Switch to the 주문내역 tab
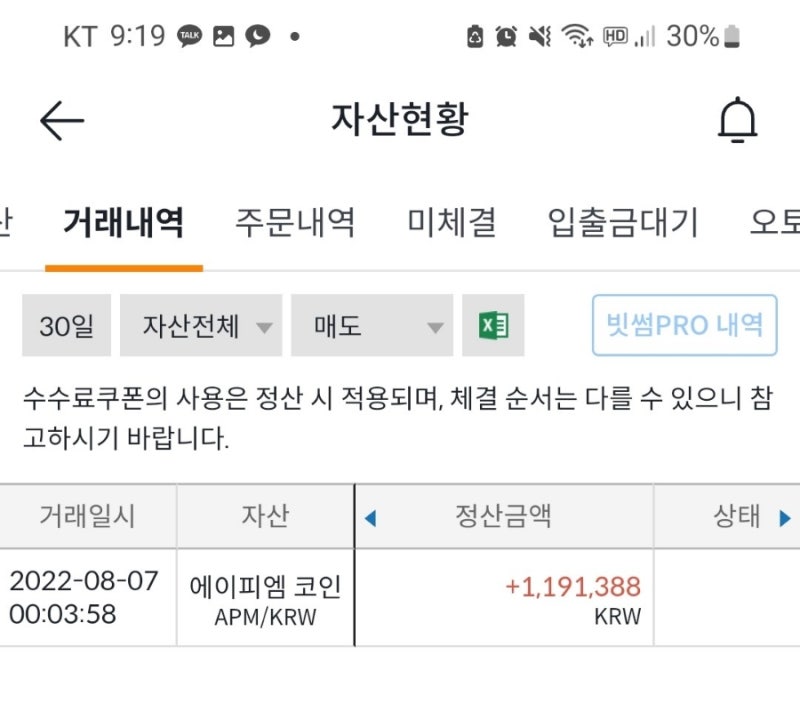Viewport: 800px width, 711px height. 295,223
